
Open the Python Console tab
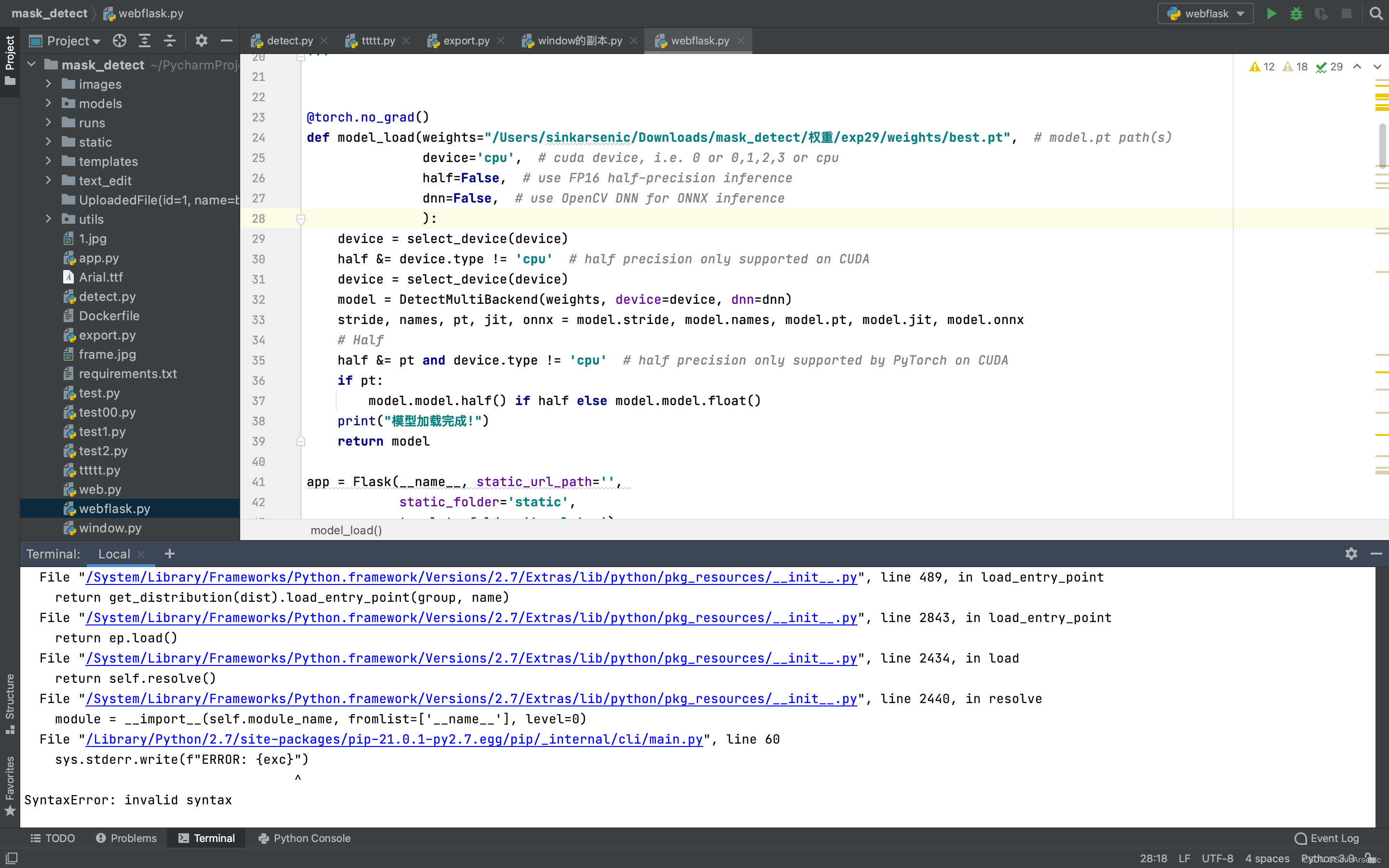(304, 838)
